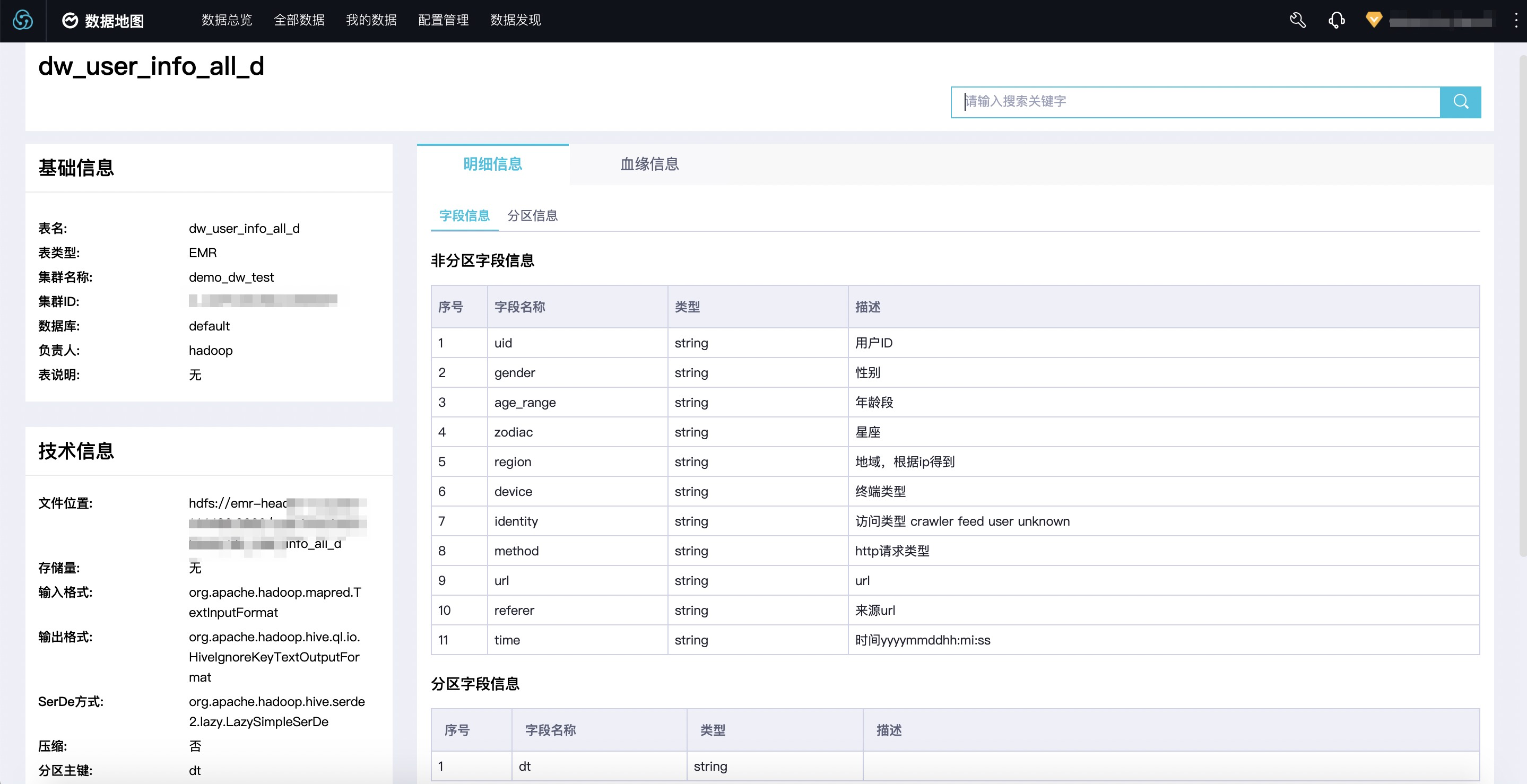
Task: Click the Alibaba Cloud logo icon
Action: tap(22, 21)
